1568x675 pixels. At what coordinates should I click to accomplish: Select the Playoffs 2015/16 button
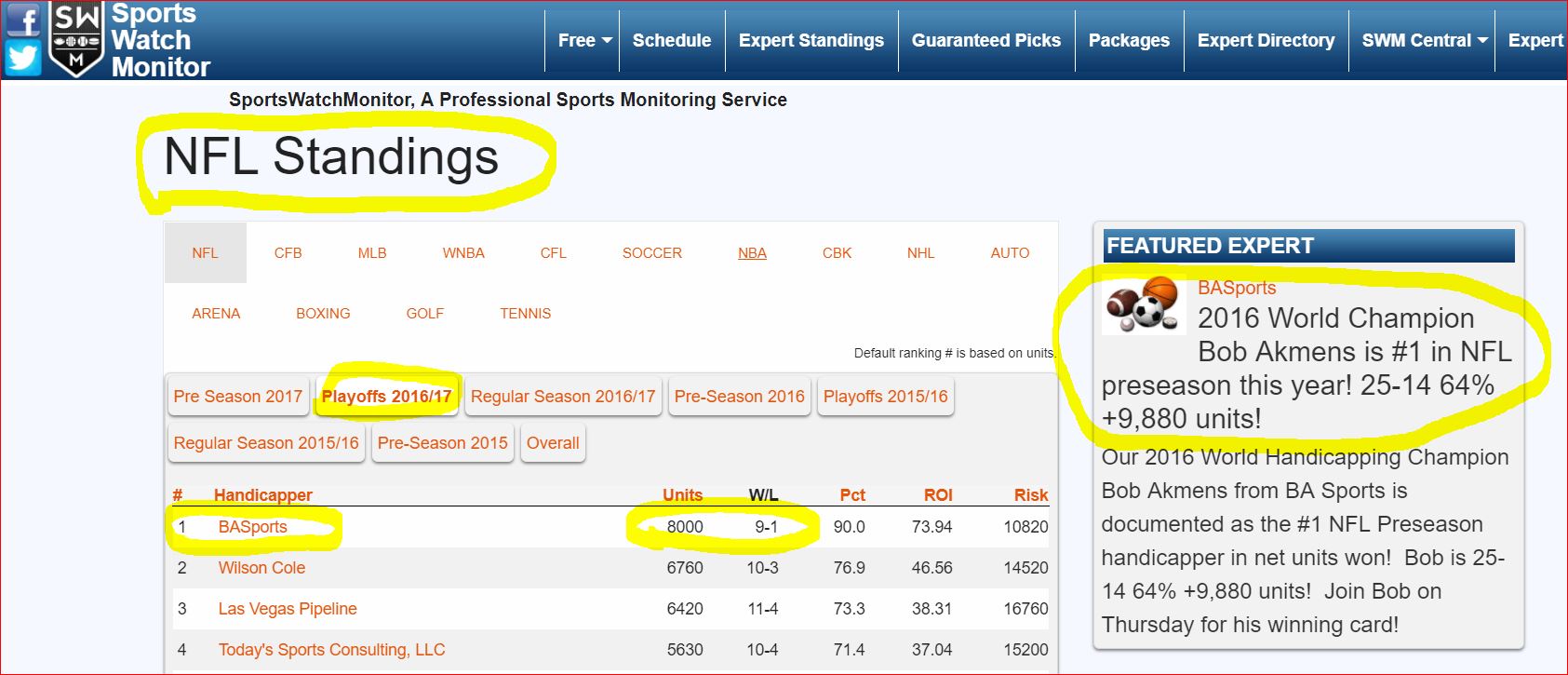[x=885, y=396]
